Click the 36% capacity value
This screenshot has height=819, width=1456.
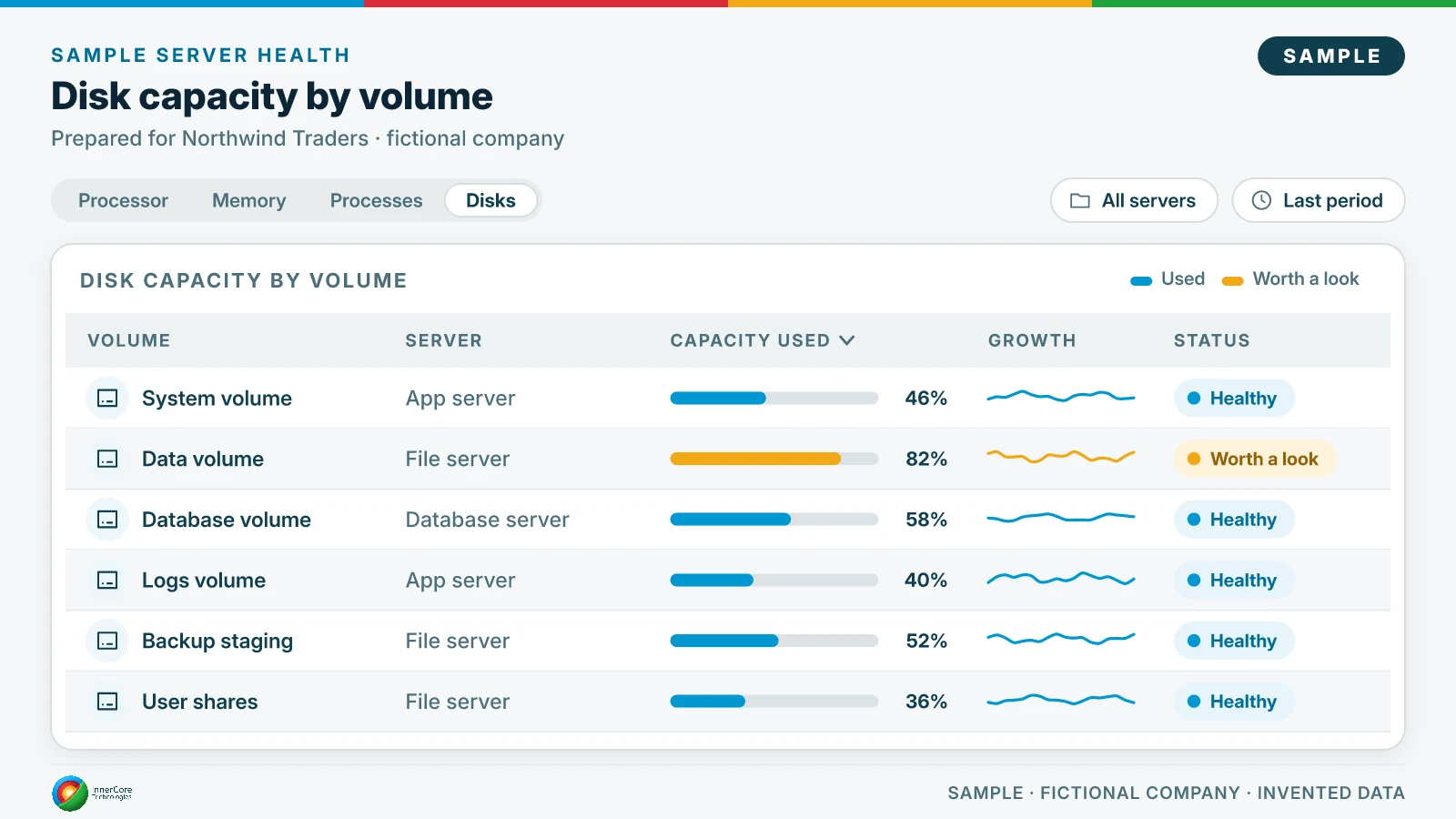pyautogui.click(x=926, y=702)
